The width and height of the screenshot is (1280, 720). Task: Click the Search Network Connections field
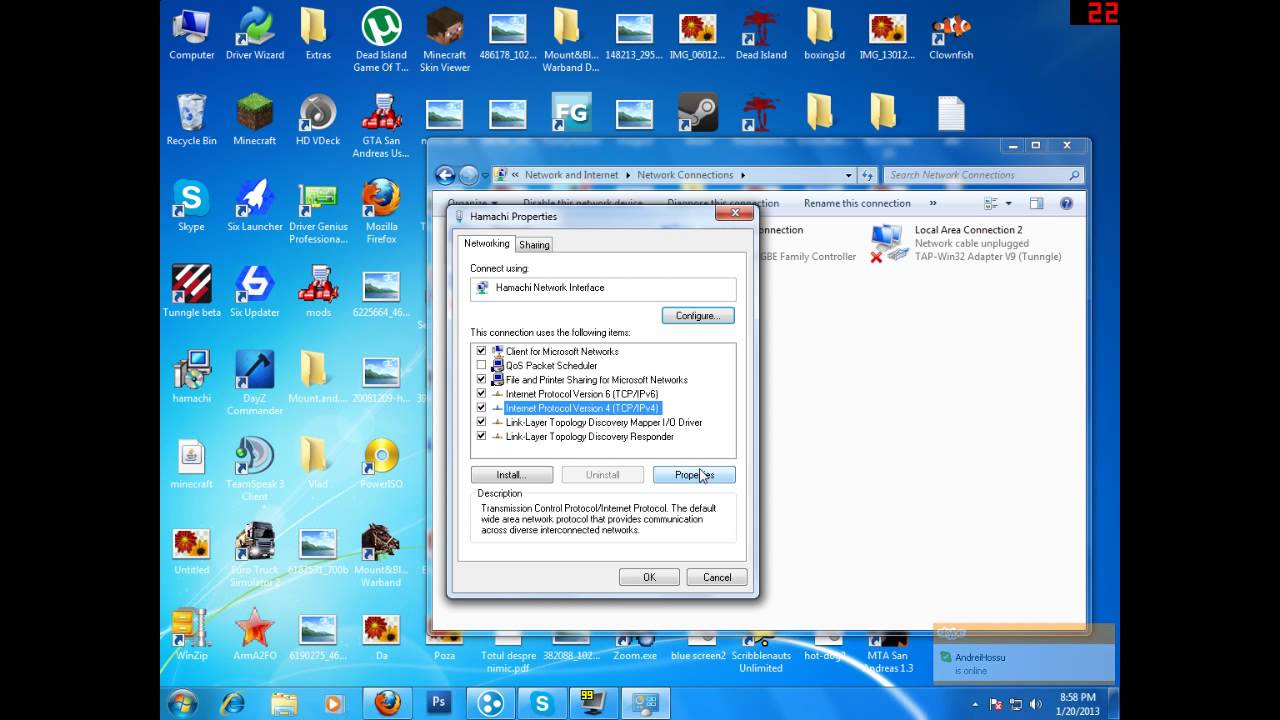pos(984,175)
